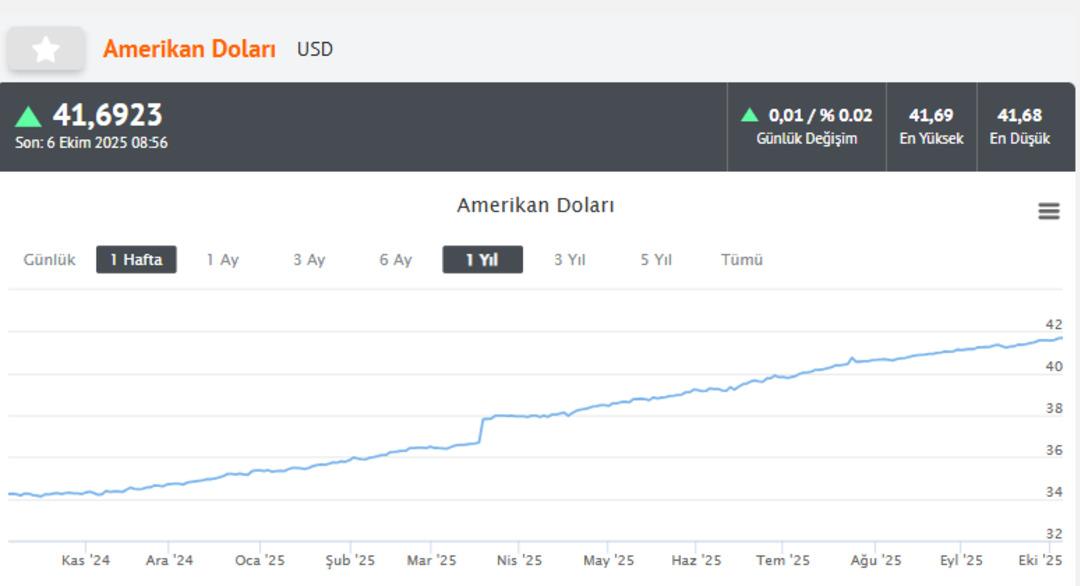Show the 3 Yıl chart range
The width and height of the screenshot is (1080, 586).
coord(569,260)
